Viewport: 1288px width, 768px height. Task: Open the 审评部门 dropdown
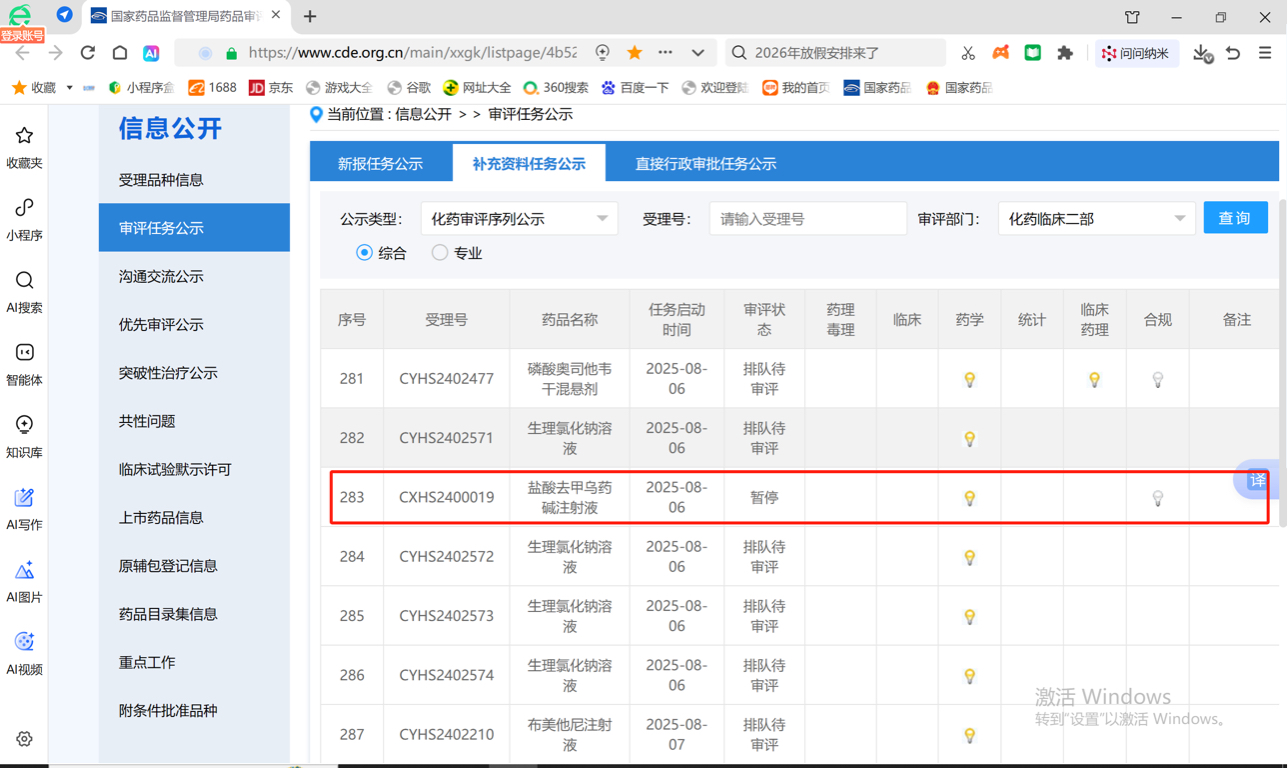1096,219
